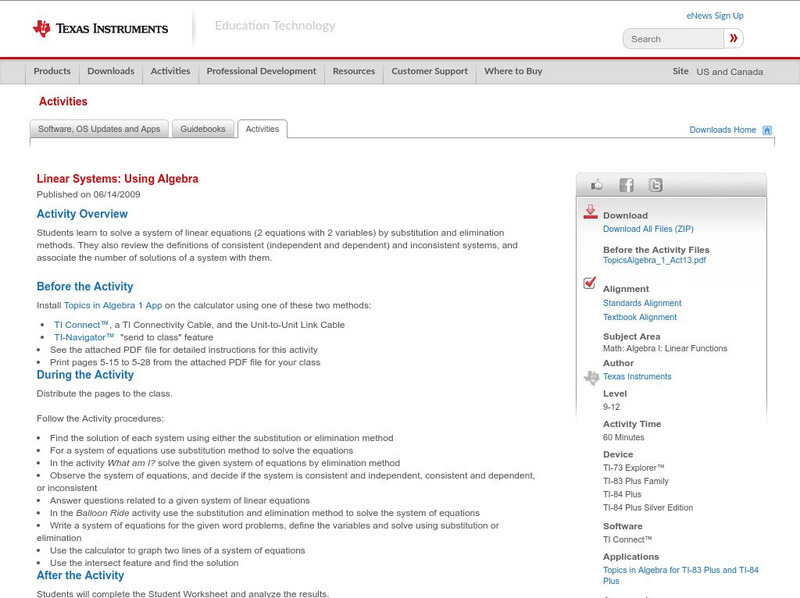The image size is (800, 598).
Task: Open the TI Connect link
Action: [82, 325]
